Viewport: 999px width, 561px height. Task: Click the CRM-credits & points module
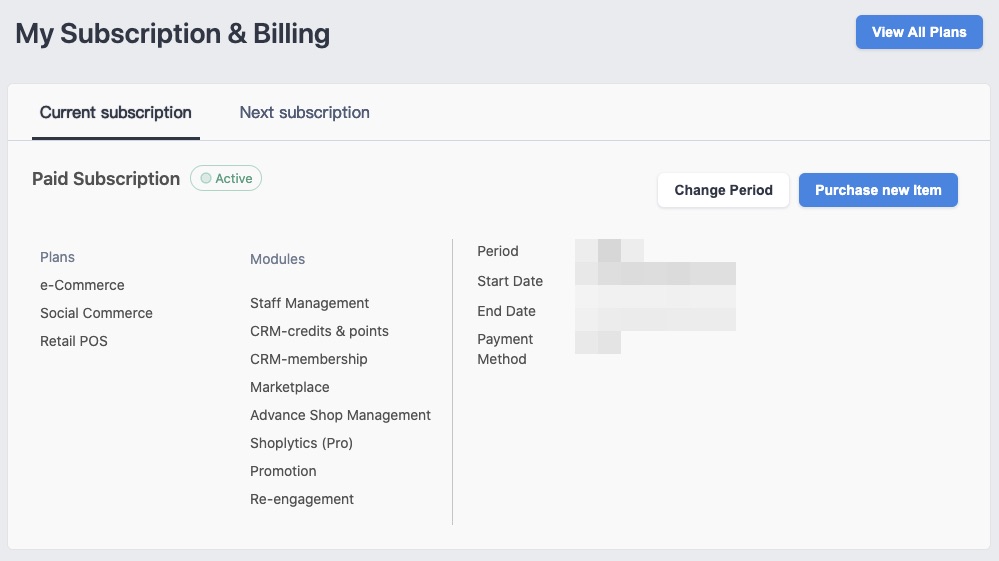click(x=319, y=331)
